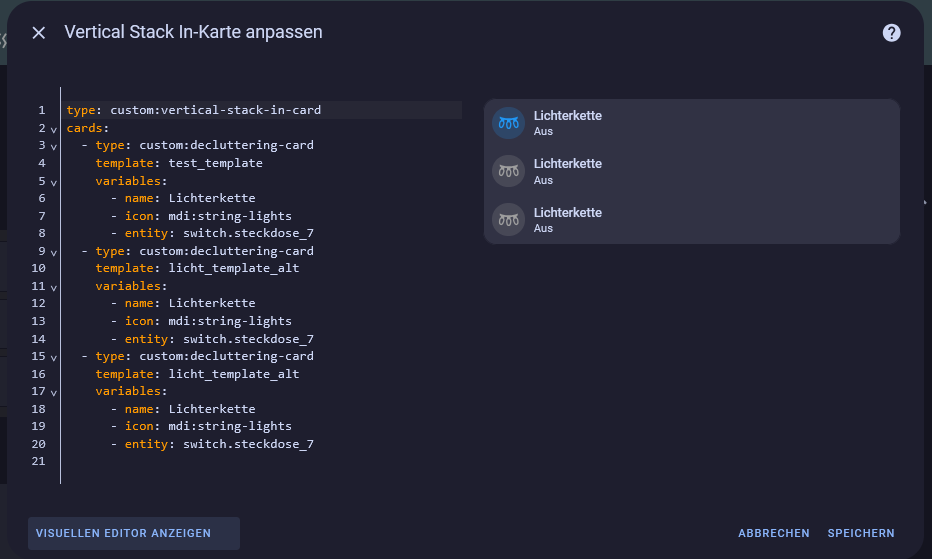Screen dimensions: 932x559
Task: Place cursor in empty line 21
Action: click(x=262, y=461)
